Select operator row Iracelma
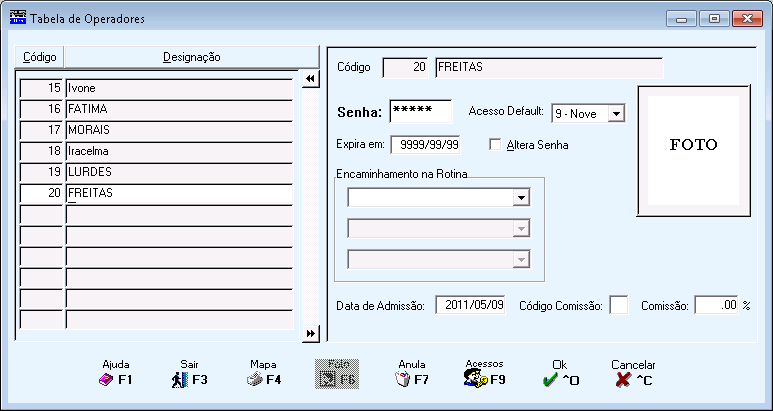Viewport: 773px width, 411px height. [x=179, y=151]
